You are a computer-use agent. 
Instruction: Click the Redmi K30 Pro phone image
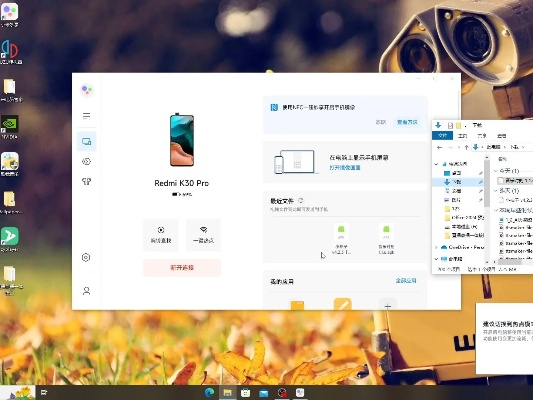182,140
